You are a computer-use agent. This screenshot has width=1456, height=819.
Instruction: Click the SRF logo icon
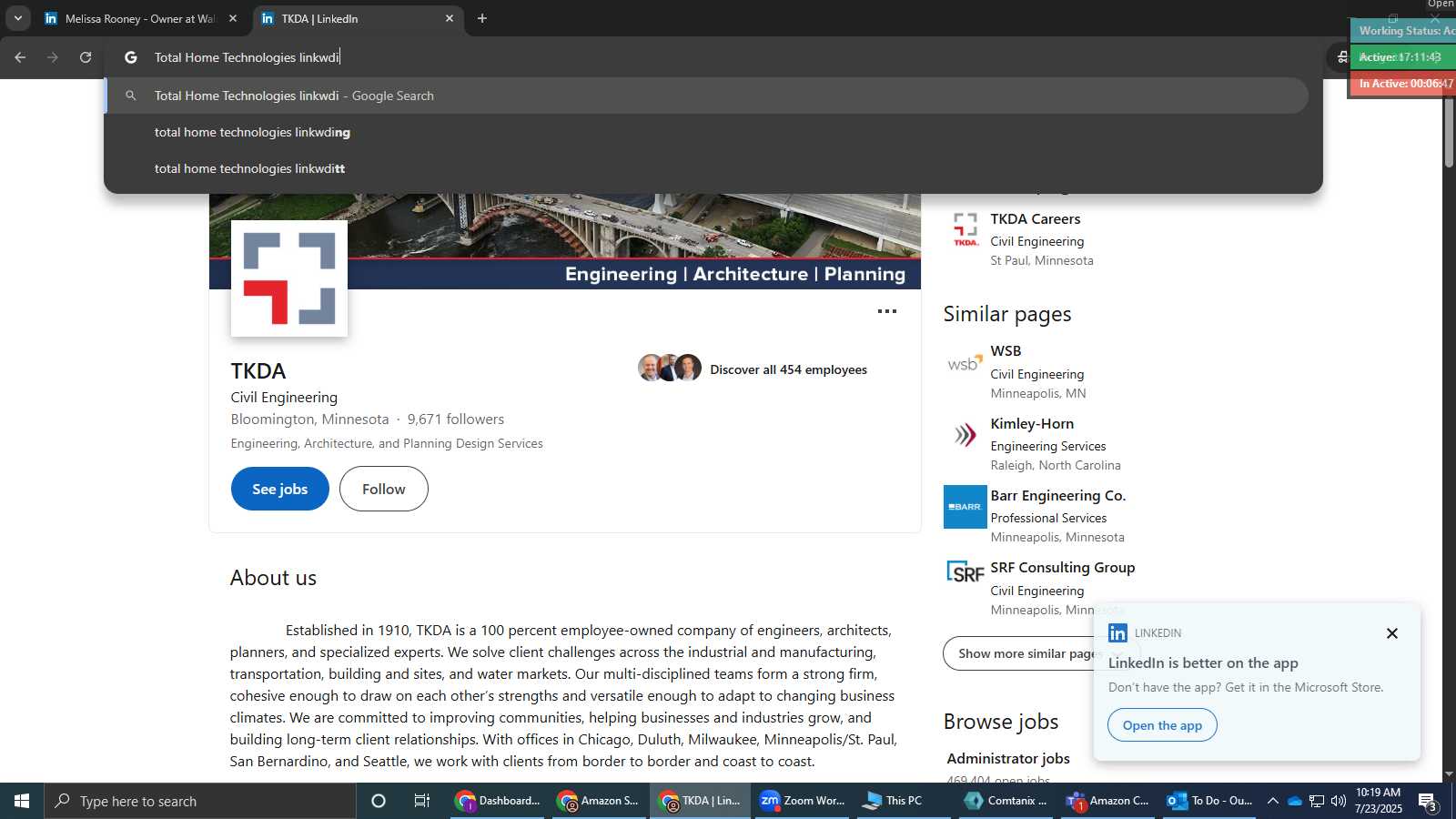coord(966,573)
